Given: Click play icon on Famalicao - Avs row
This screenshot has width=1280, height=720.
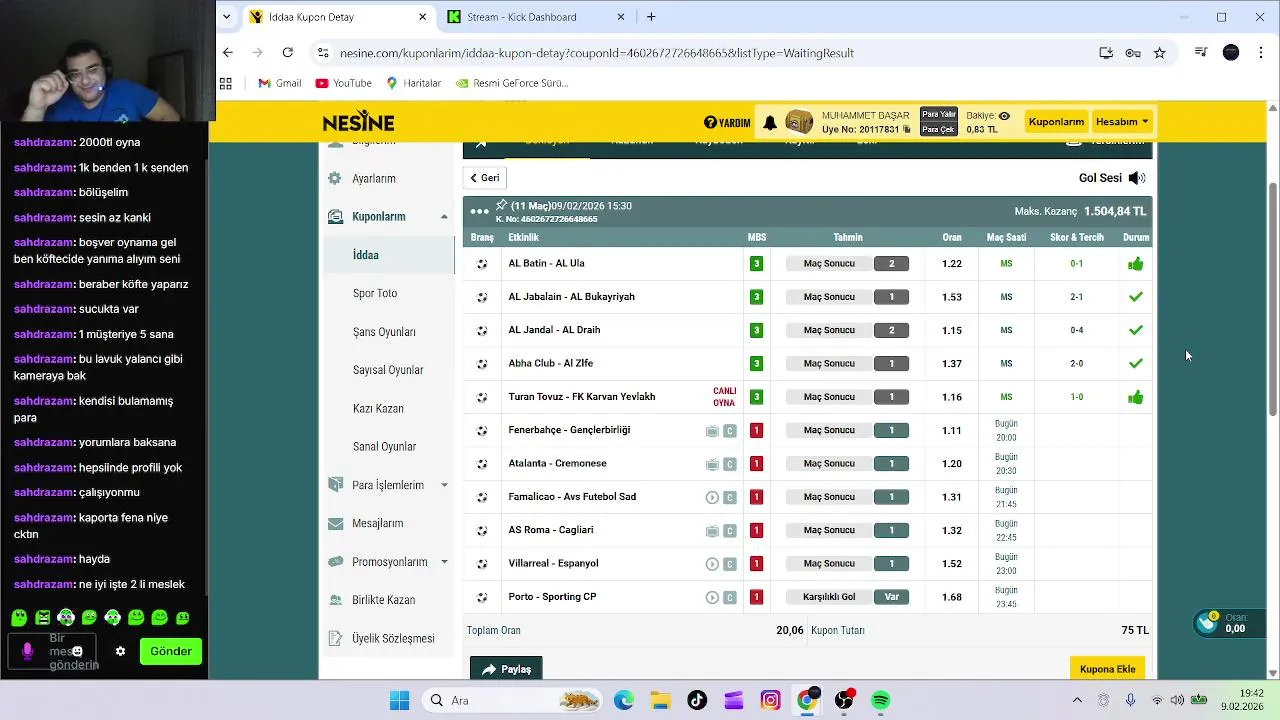Looking at the screenshot, I should pos(712,497).
